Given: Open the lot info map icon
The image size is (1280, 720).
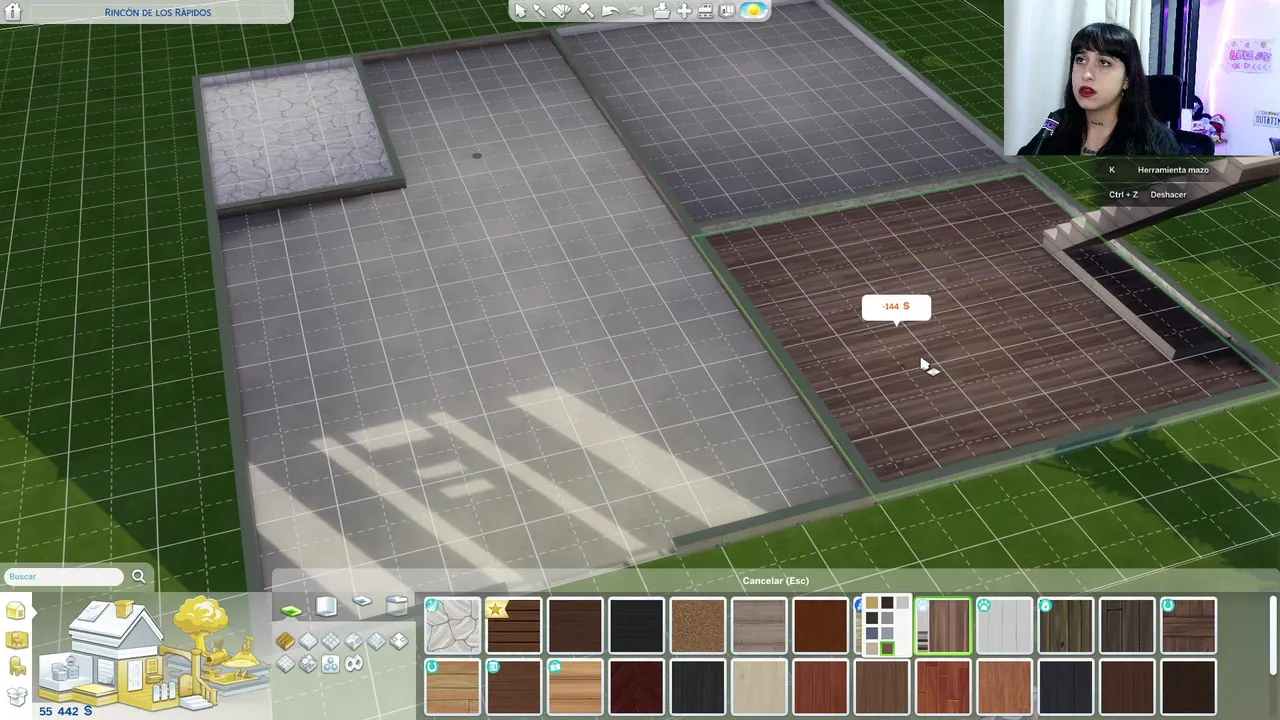Looking at the screenshot, I should (x=727, y=10).
